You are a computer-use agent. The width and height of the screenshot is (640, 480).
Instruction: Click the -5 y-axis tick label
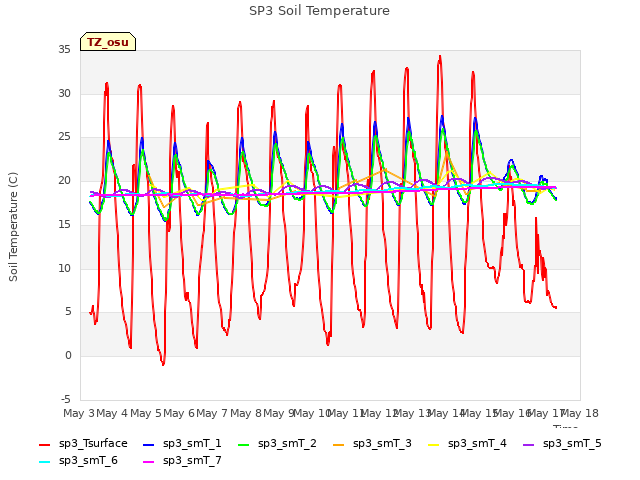(x=65, y=399)
